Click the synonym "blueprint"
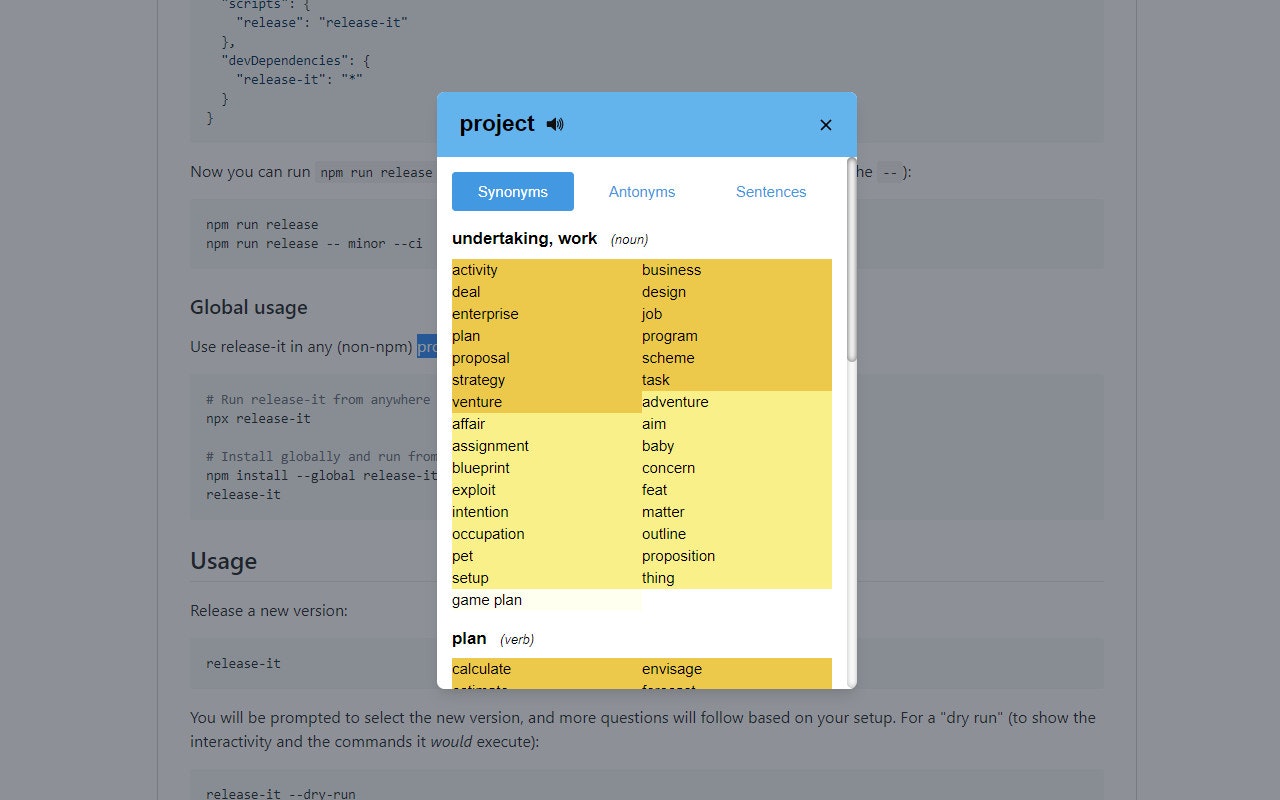 481,468
